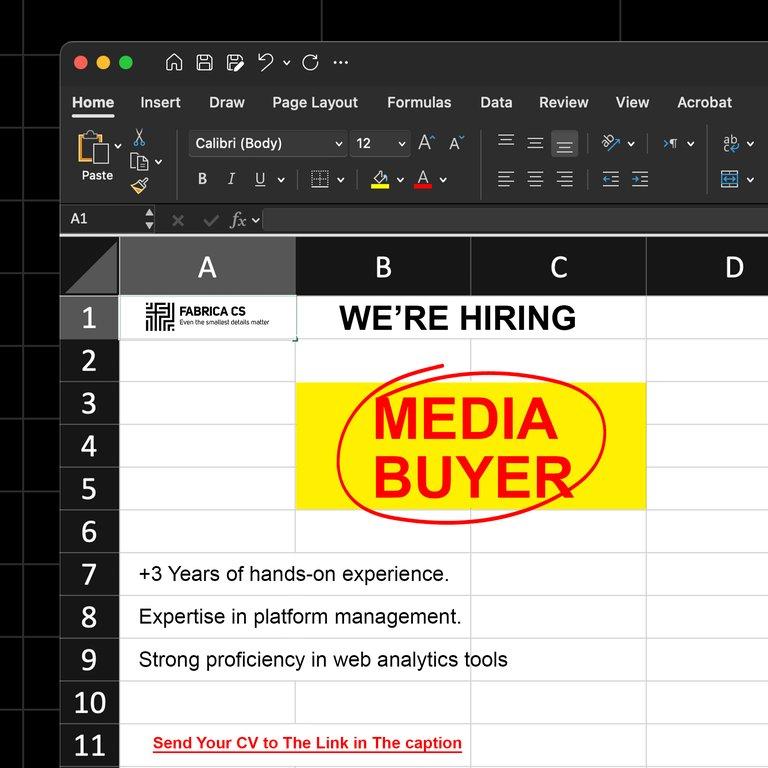Viewport: 768px width, 768px height.
Task: Click the Decrease Indent icon
Action: click(x=610, y=179)
